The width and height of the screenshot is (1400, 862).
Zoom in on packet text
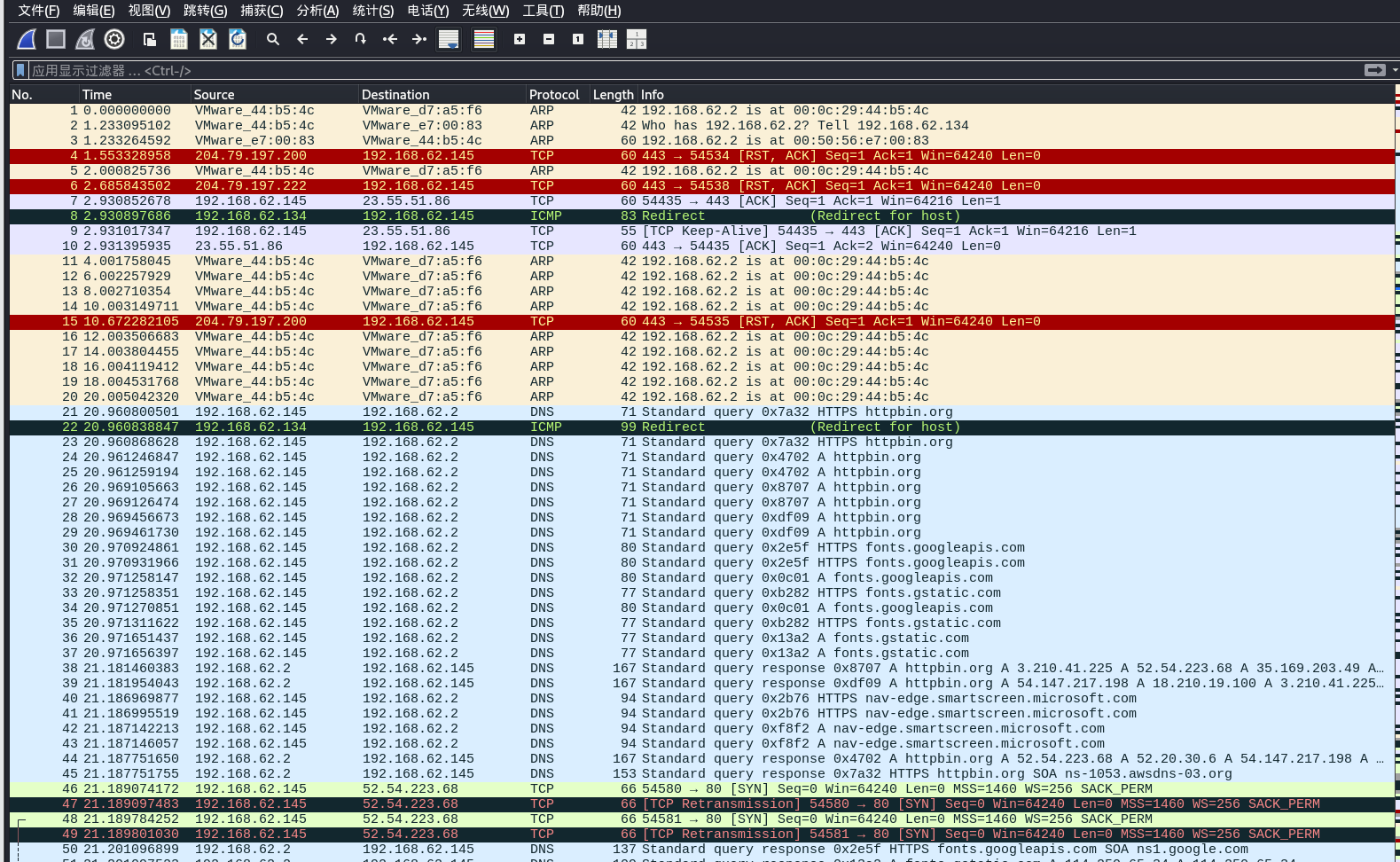(x=520, y=39)
